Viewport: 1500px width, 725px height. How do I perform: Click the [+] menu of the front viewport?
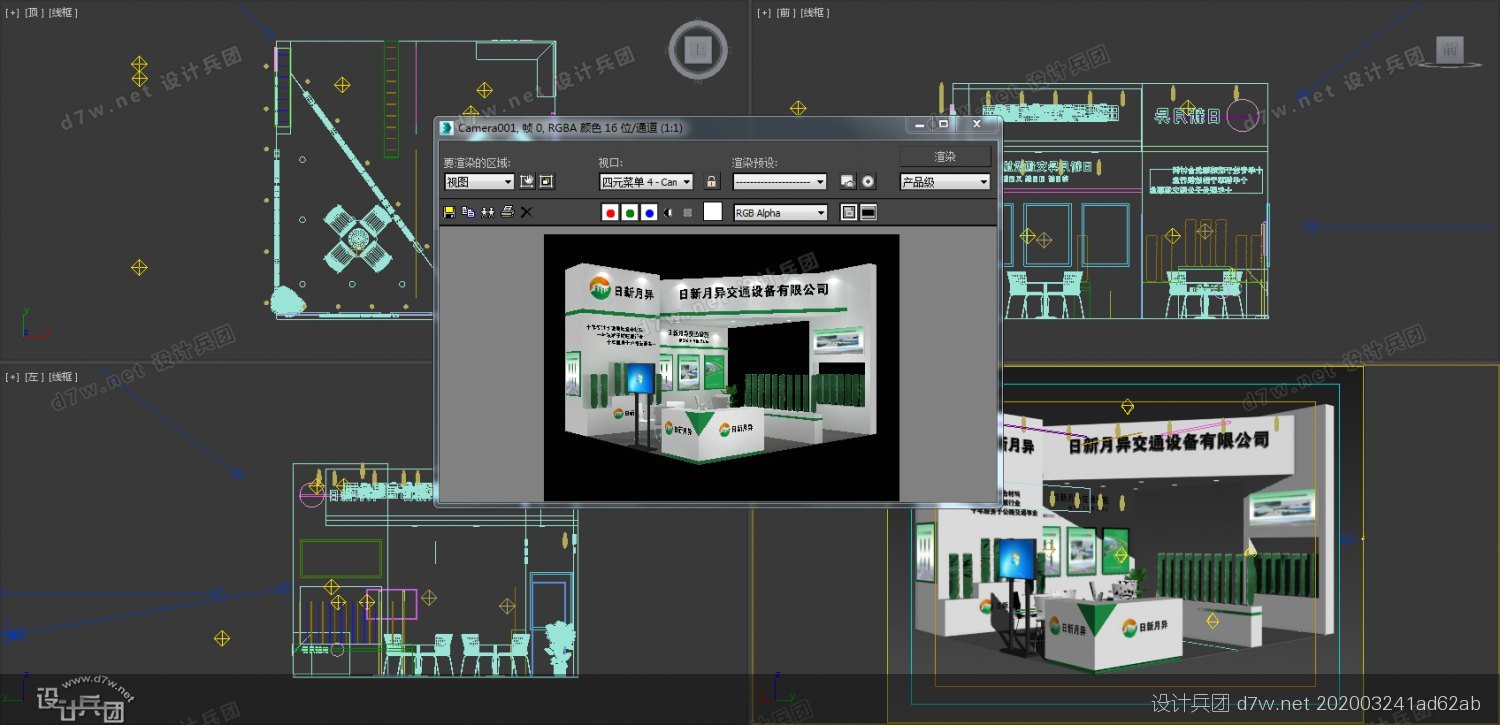click(x=764, y=13)
